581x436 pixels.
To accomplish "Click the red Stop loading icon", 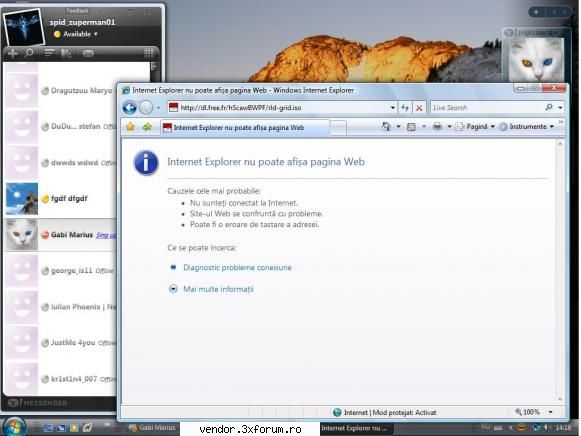I will [419, 108].
